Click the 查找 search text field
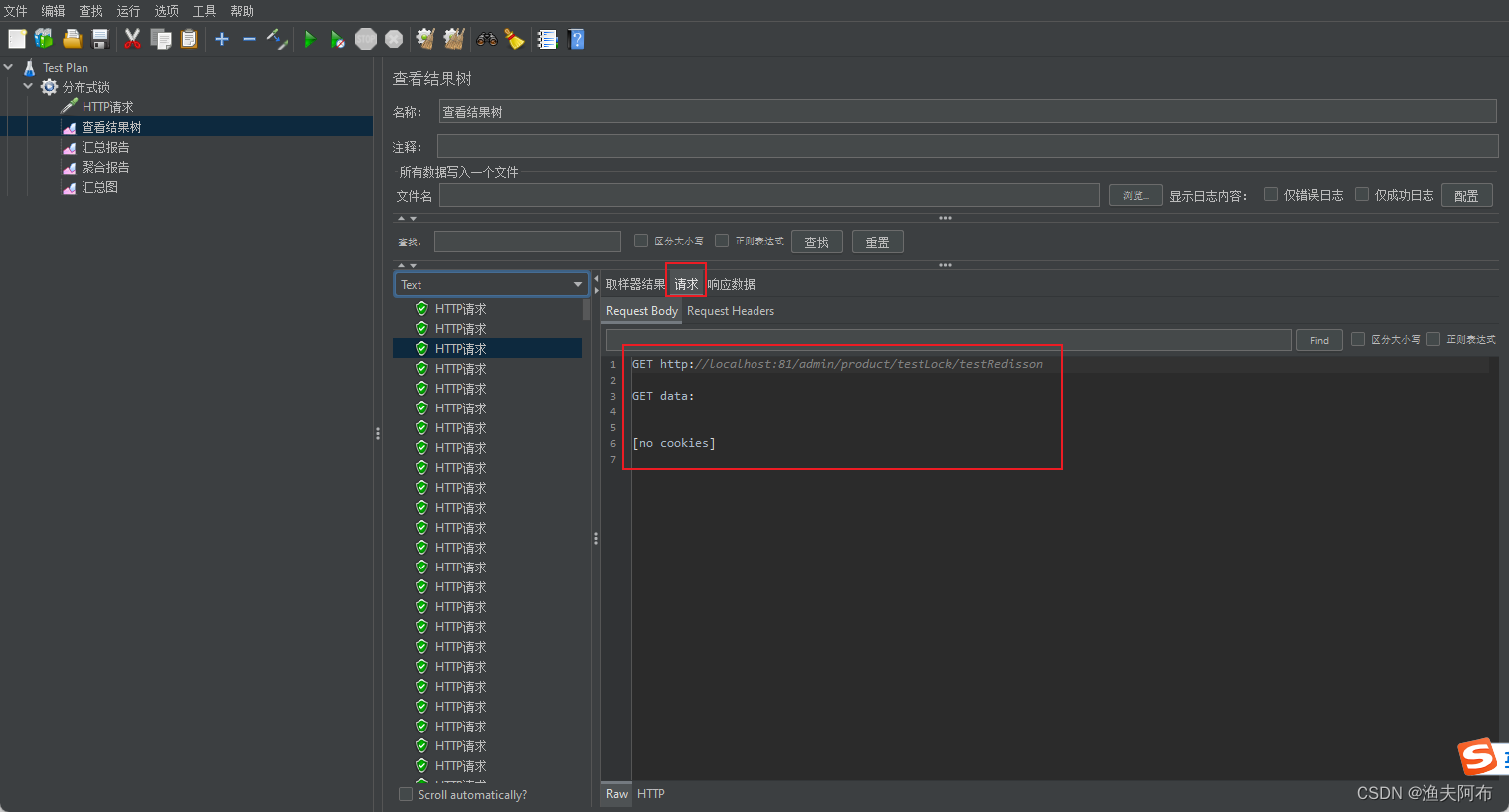 click(x=527, y=241)
